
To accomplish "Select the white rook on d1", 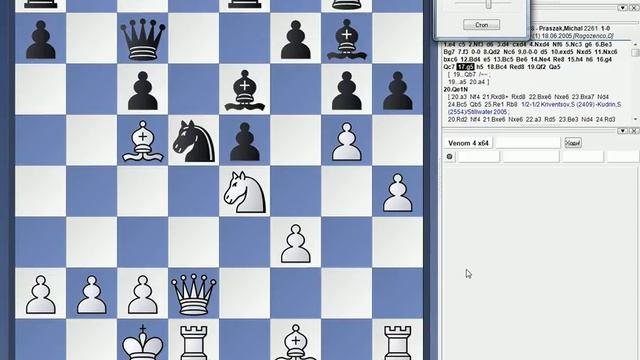I will click(193, 342).
